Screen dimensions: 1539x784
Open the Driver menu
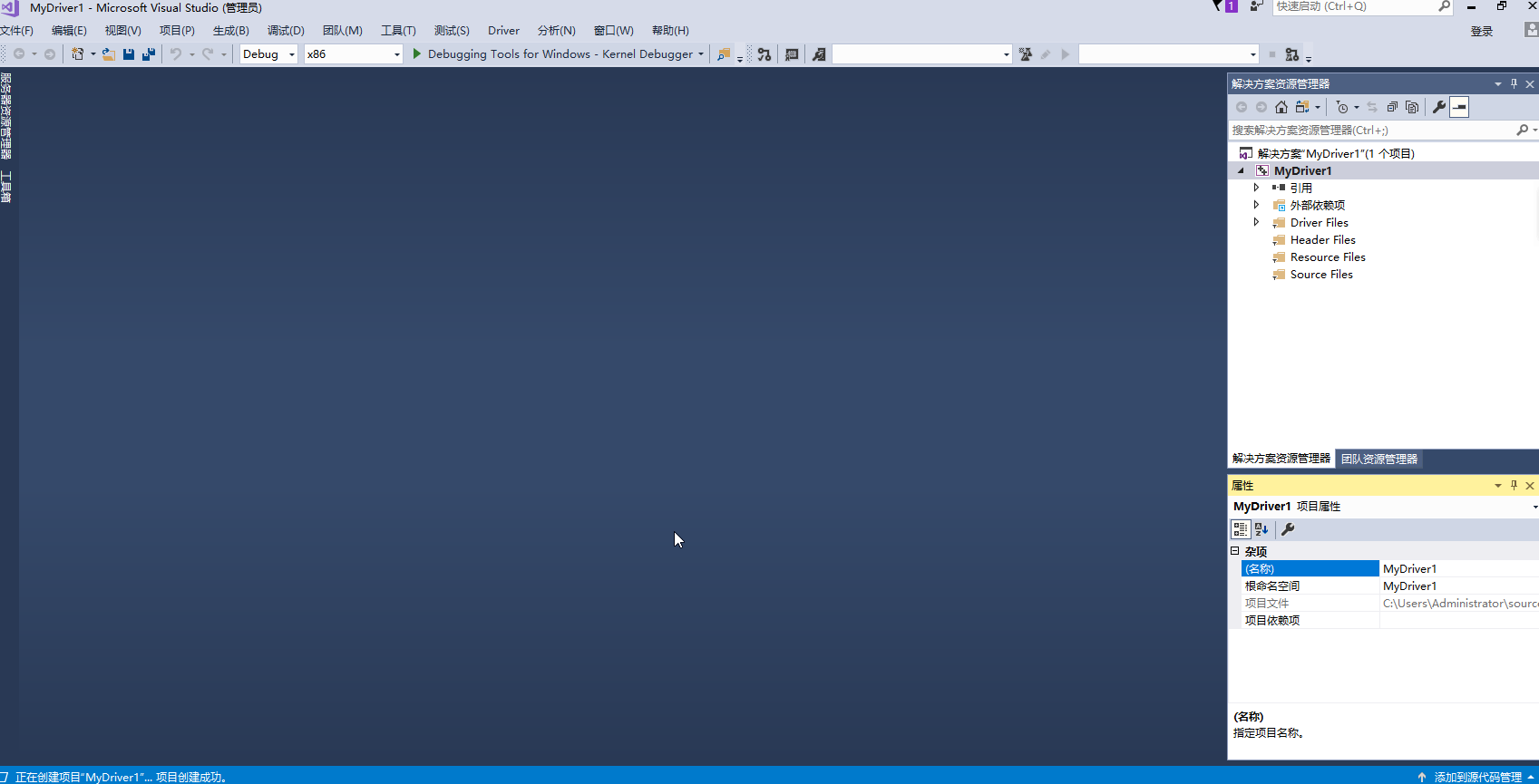(503, 31)
